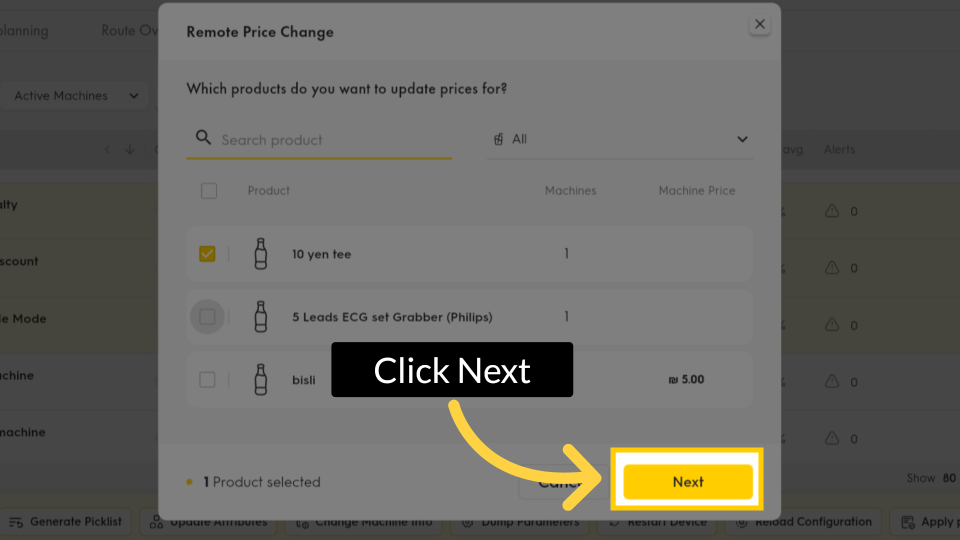Click the last row alert triangle icon
This screenshot has width=960, height=540.
(x=831, y=438)
